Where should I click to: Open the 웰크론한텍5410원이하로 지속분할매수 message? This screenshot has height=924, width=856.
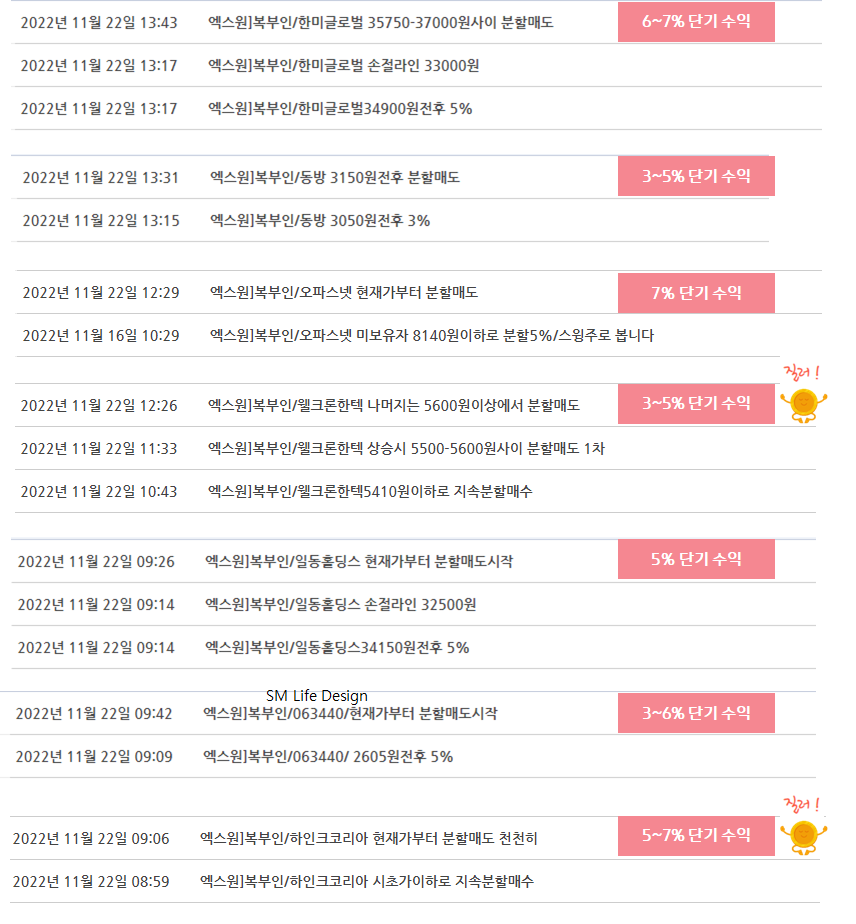coord(370,491)
